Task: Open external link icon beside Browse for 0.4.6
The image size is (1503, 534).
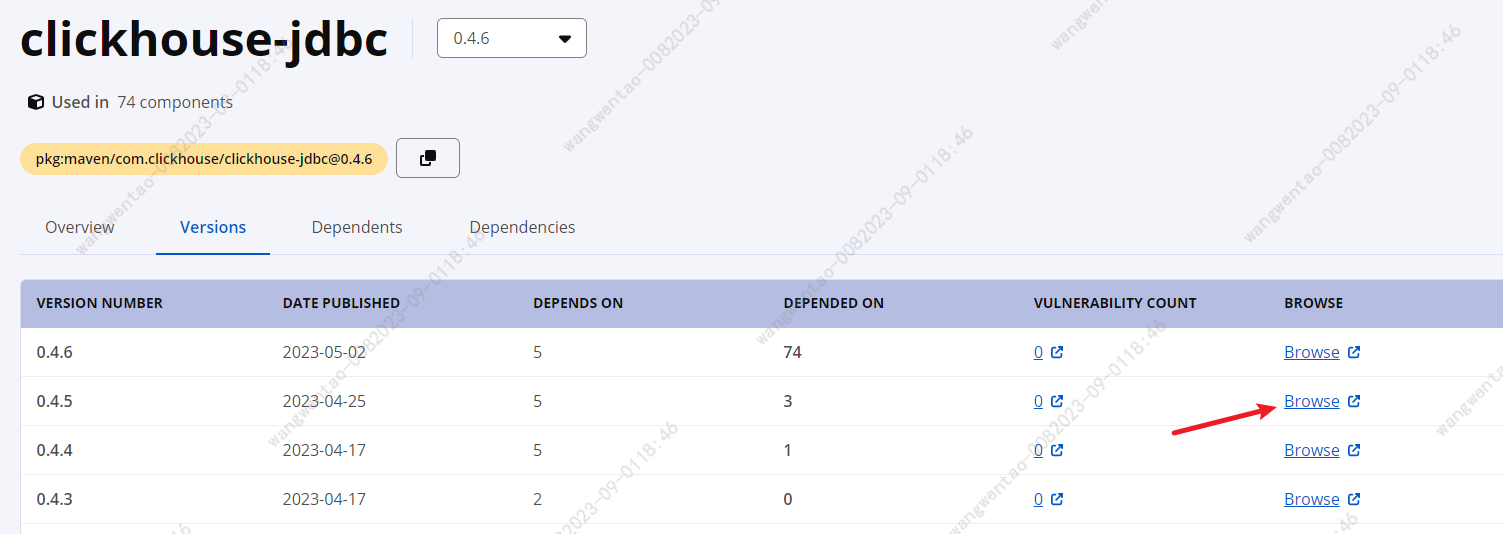Action: [1354, 352]
